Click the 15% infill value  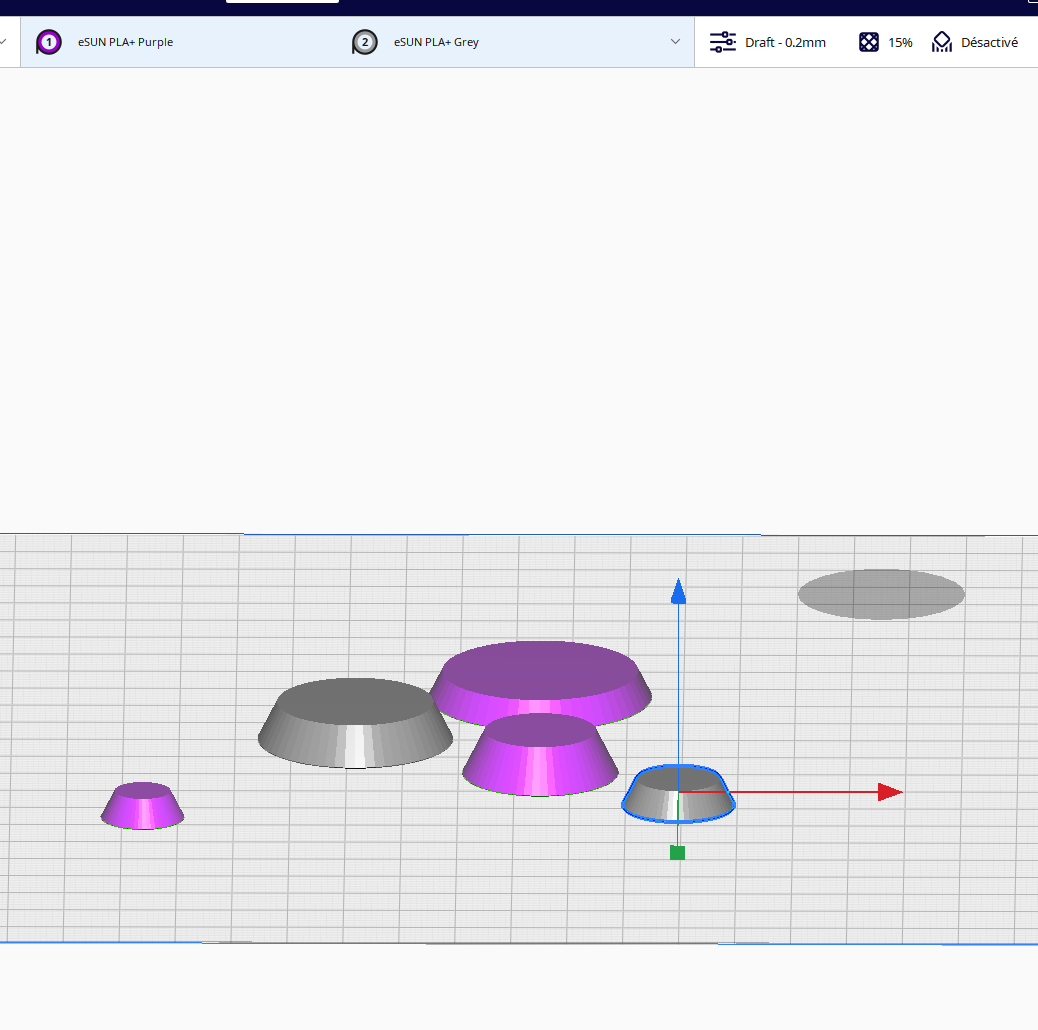click(x=900, y=43)
